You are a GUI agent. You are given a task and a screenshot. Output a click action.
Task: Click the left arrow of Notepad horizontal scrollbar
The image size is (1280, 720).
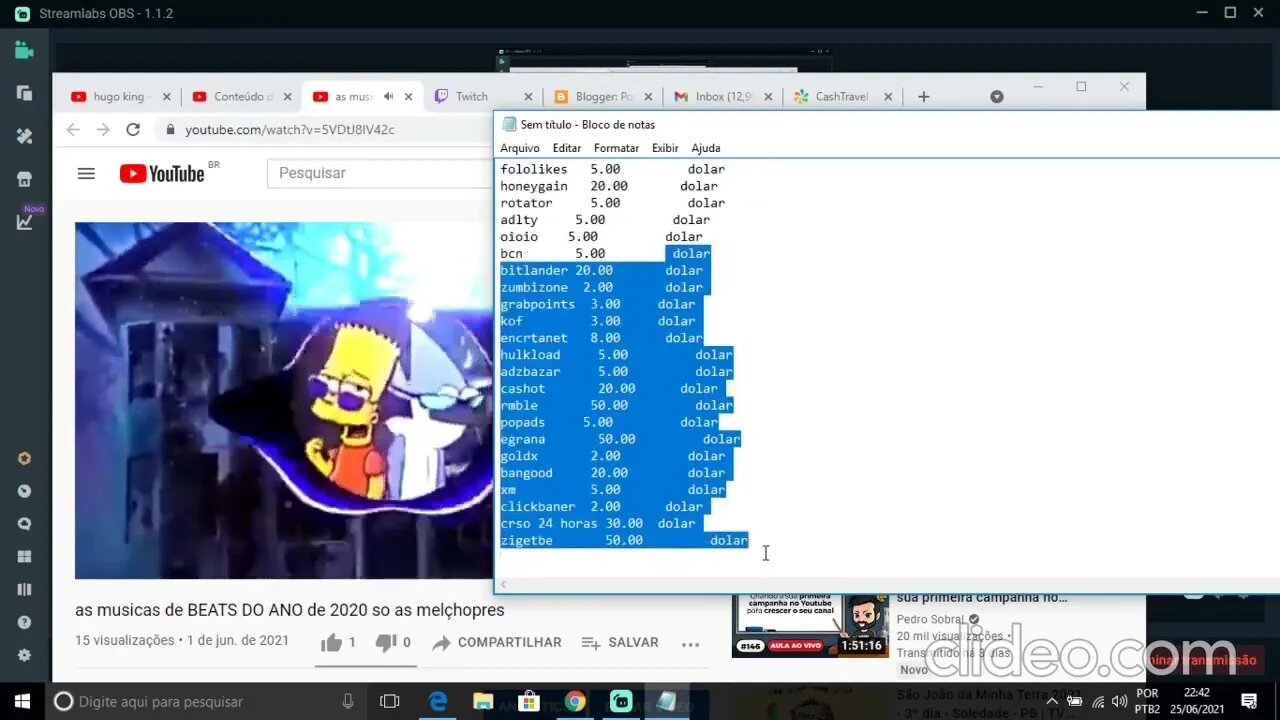[x=503, y=584]
